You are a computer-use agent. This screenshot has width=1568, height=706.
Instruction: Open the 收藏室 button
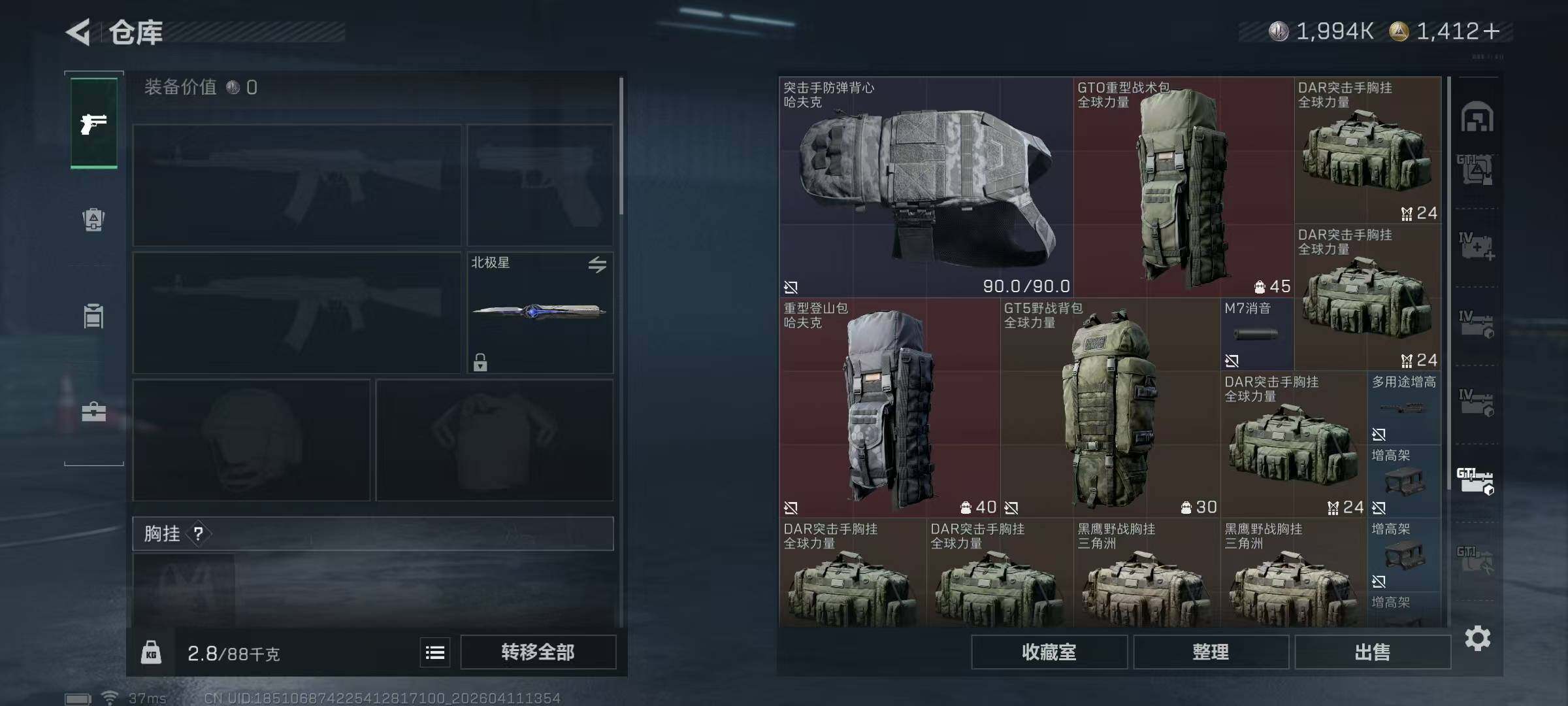tap(1049, 652)
